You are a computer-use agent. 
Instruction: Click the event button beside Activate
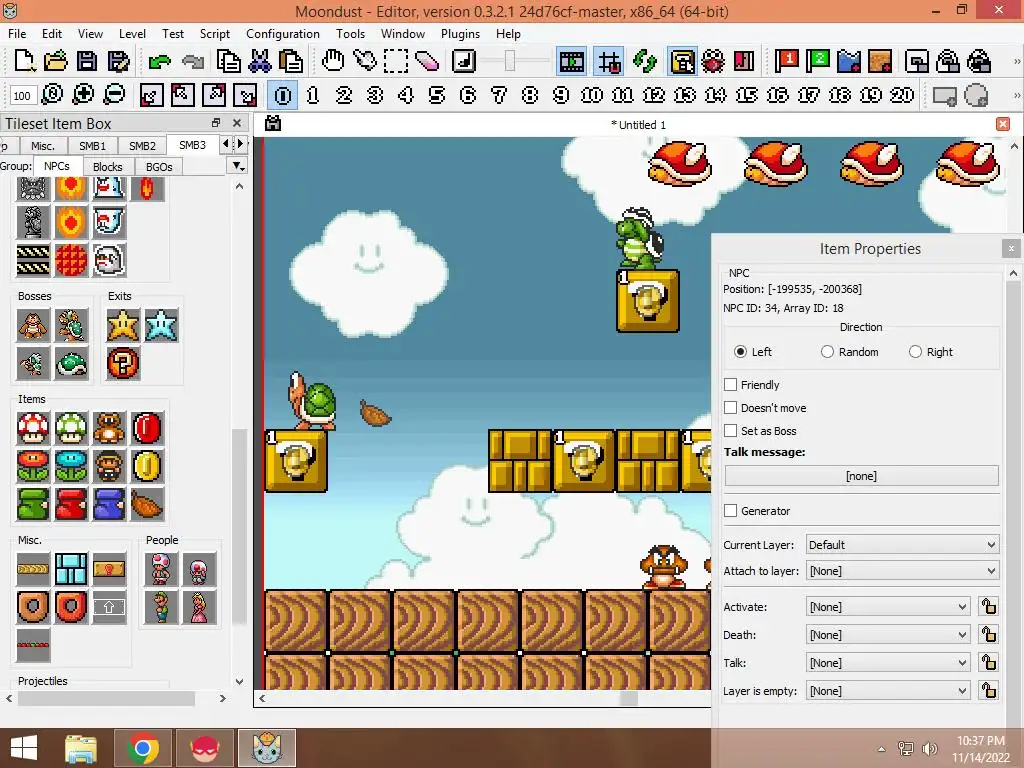click(988, 607)
